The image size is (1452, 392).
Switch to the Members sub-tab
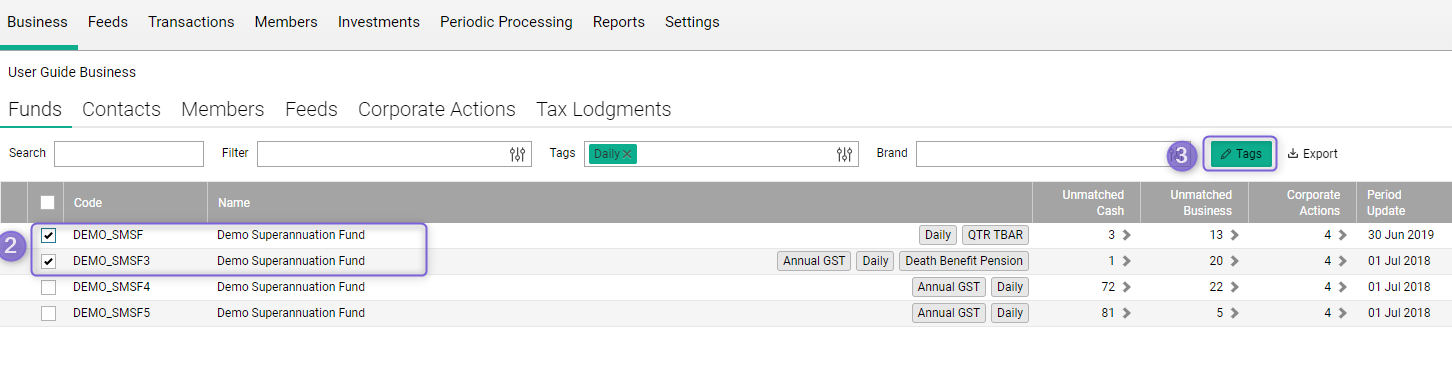pyautogui.click(x=223, y=109)
